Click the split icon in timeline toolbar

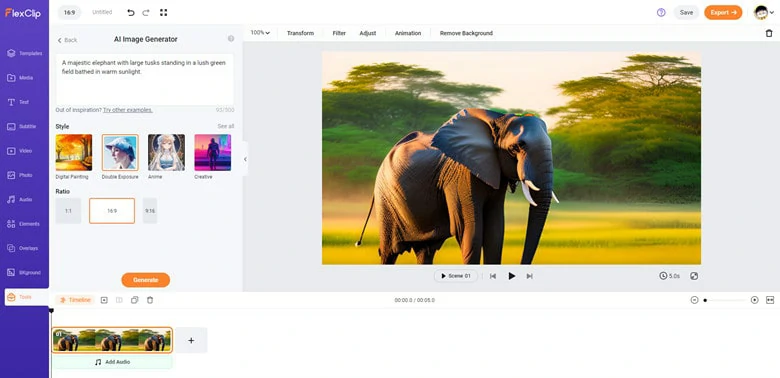[119, 300]
